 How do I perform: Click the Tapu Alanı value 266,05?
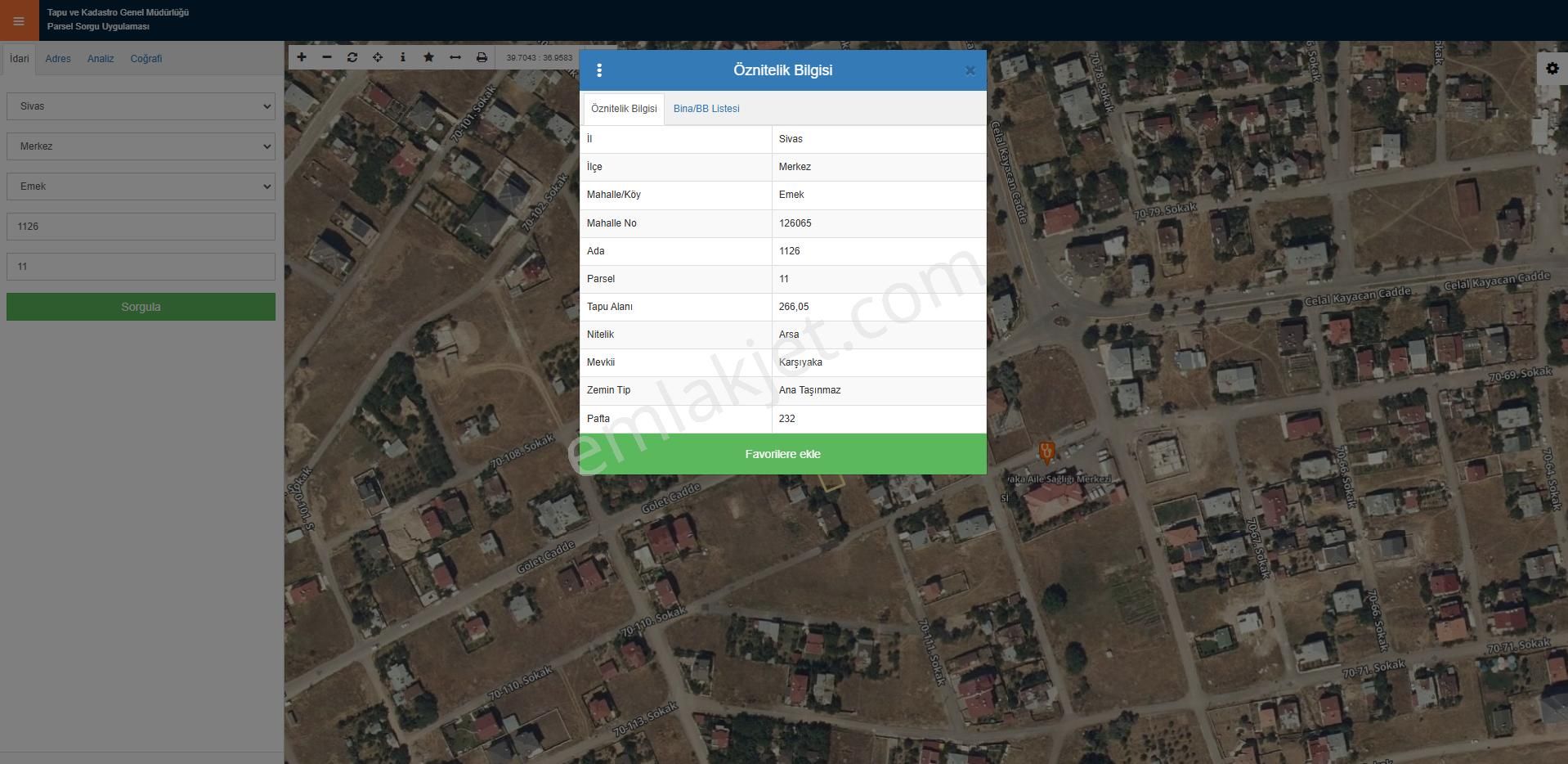click(x=794, y=307)
